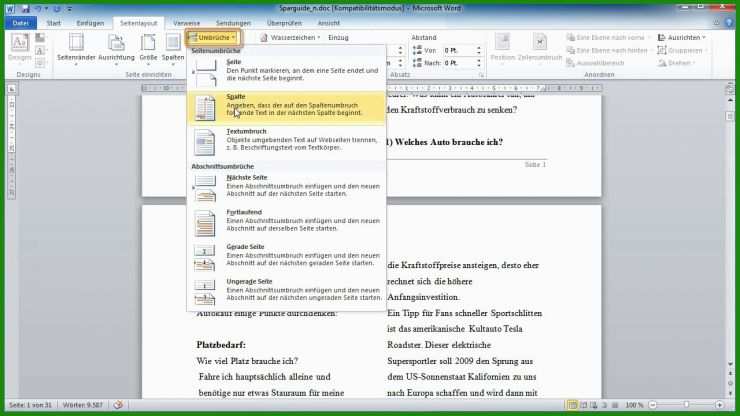The width and height of the screenshot is (740, 416).
Task: Open the Datei file menu
Action: pyautogui.click(x=22, y=21)
